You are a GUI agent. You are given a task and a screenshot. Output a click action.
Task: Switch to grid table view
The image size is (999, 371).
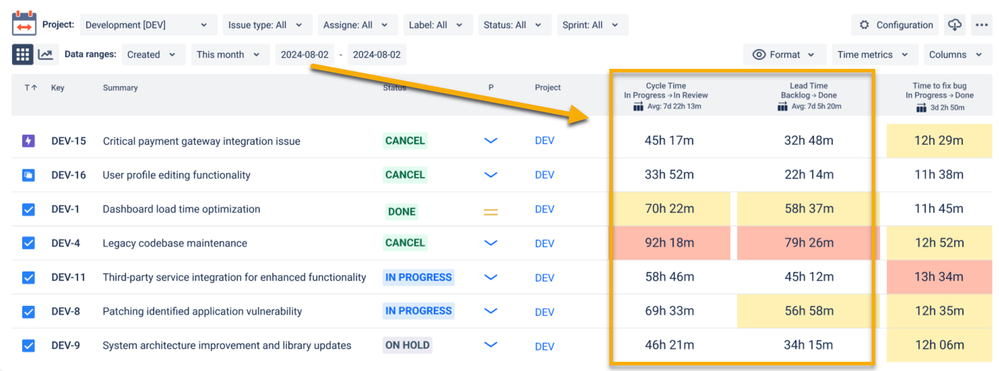tap(23, 55)
